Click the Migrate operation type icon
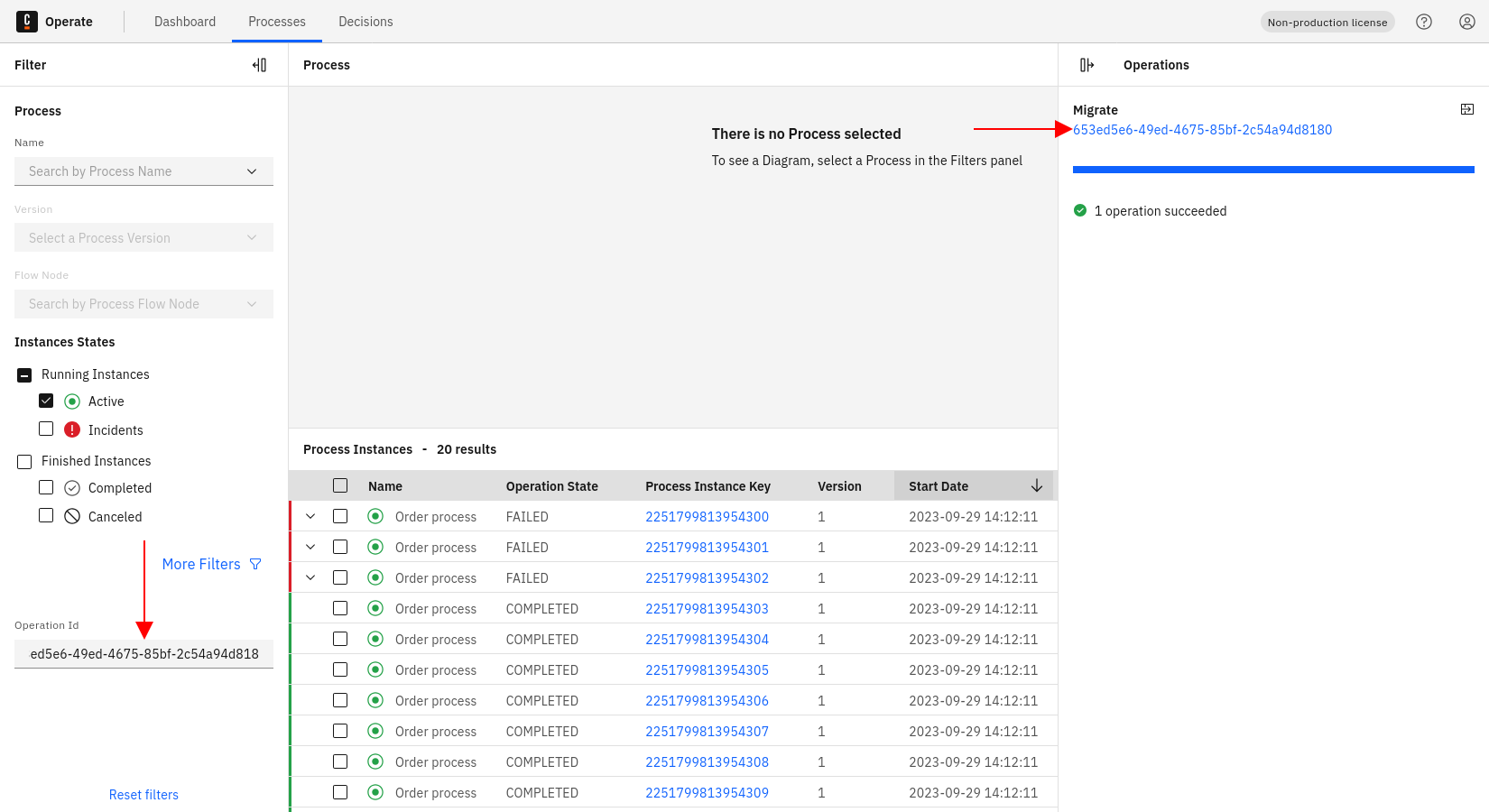 coord(1467,109)
